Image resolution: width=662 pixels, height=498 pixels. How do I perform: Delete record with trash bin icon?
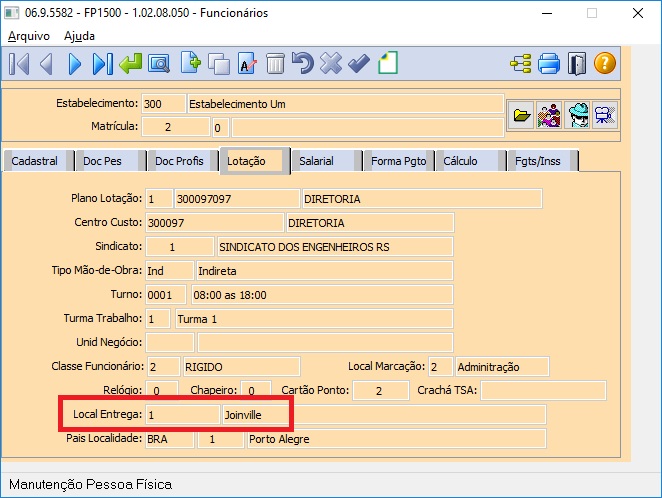tap(275, 64)
